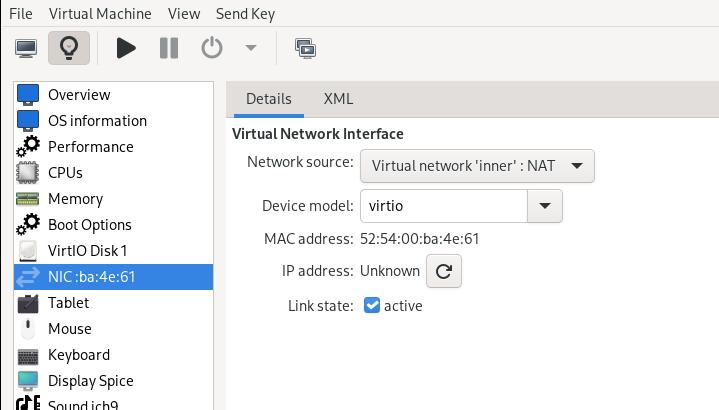
Task: Open the Performance hardware page
Action: (x=90, y=147)
